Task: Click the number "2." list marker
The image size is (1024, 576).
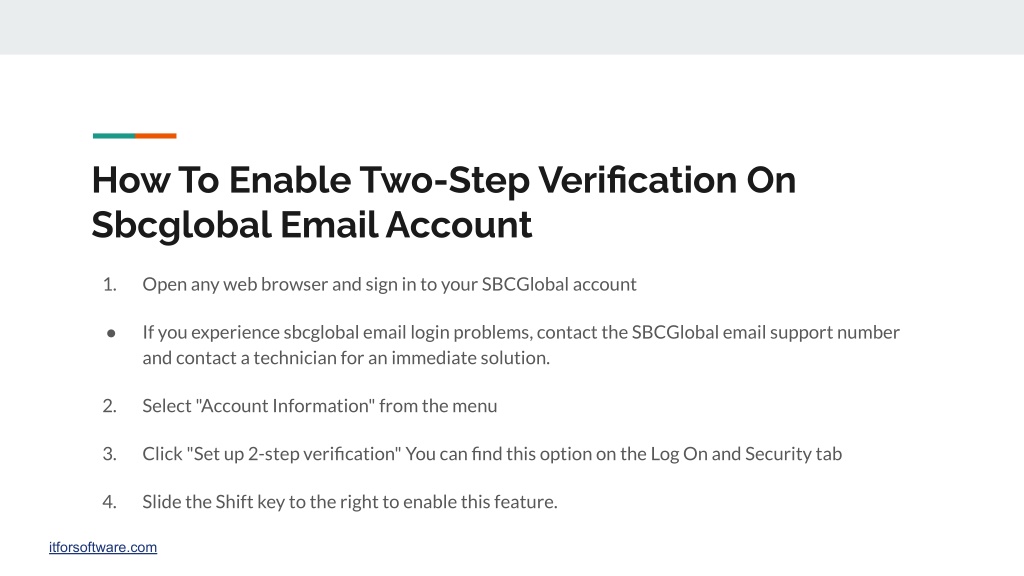Action: pyautogui.click(x=110, y=406)
